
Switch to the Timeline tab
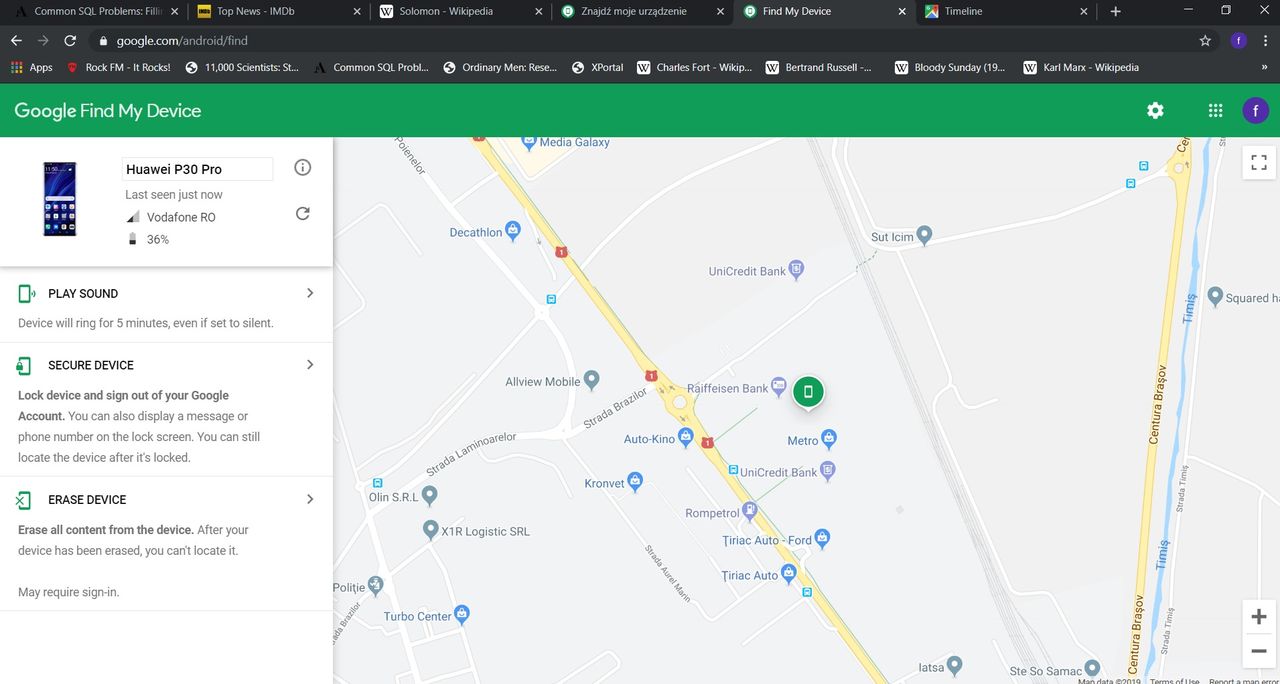tap(1006, 12)
